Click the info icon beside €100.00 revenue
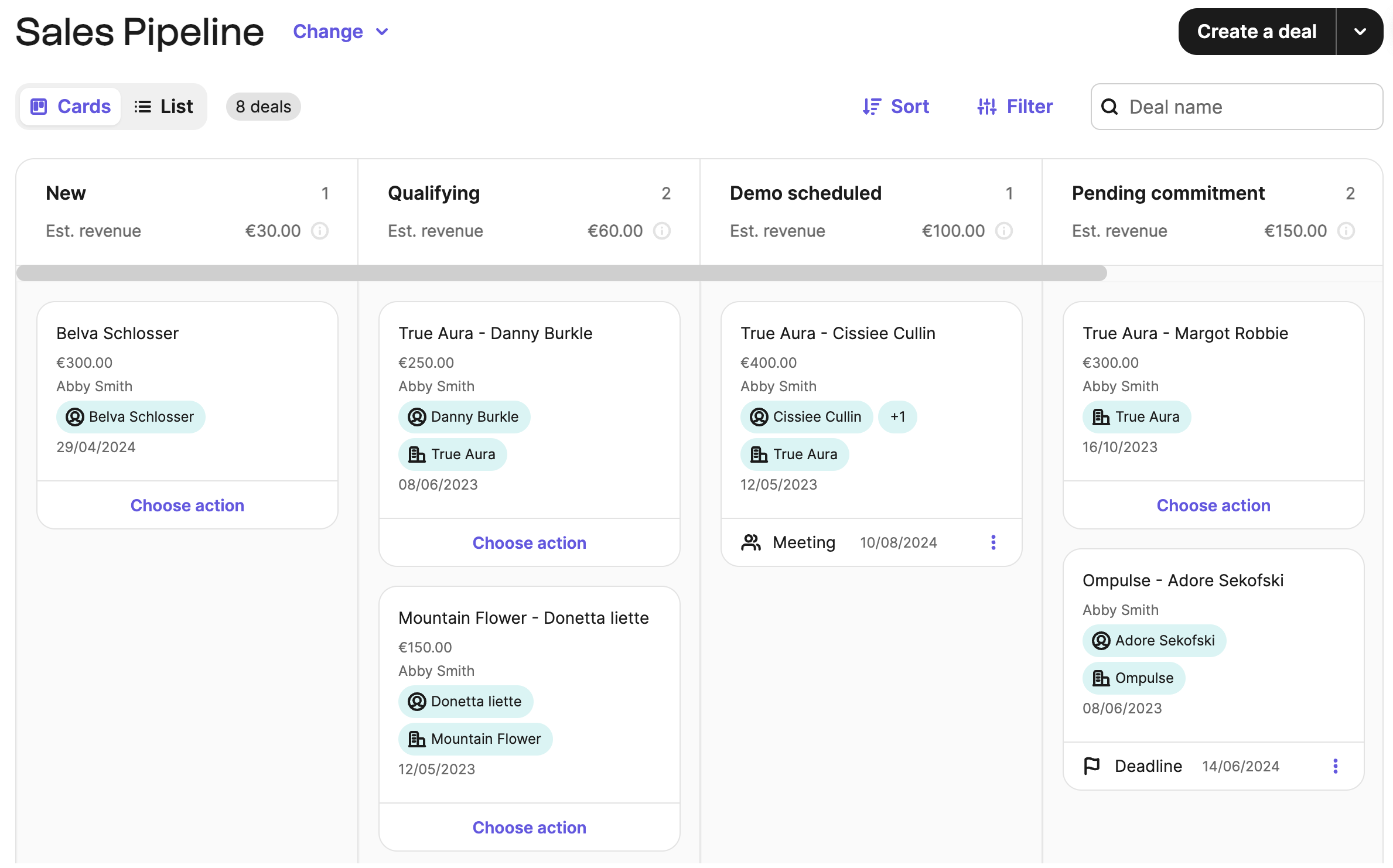The height and width of the screenshot is (868, 1393). [x=1004, y=231]
